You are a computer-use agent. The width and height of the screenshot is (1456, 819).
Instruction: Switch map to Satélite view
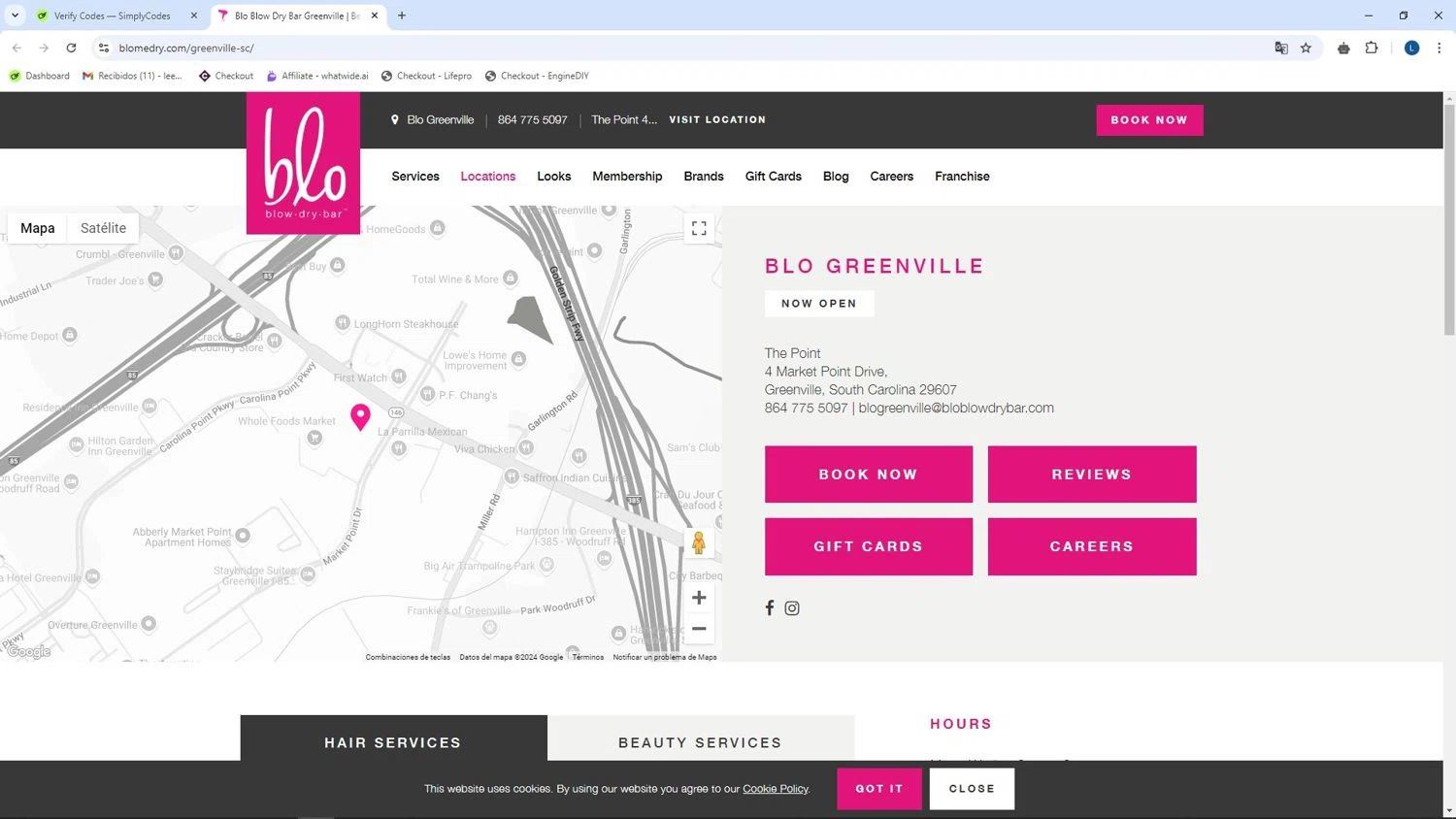103,228
